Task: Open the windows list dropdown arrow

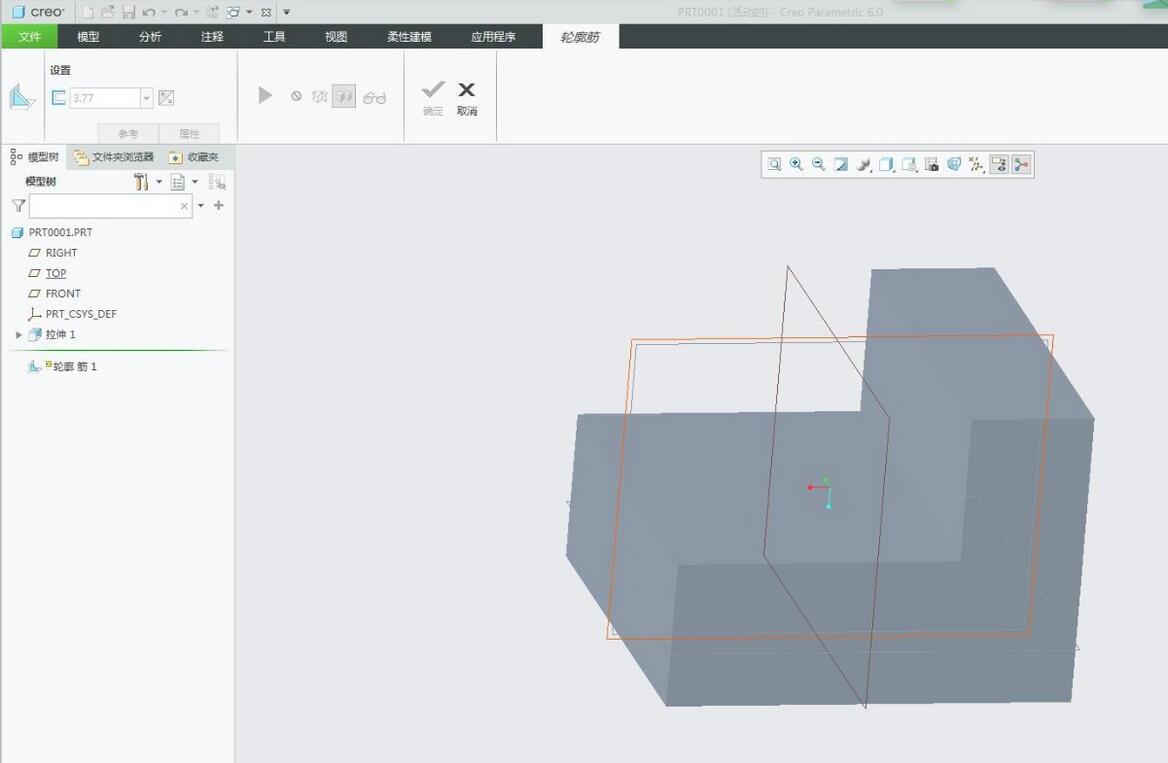Action: (249, 13)
